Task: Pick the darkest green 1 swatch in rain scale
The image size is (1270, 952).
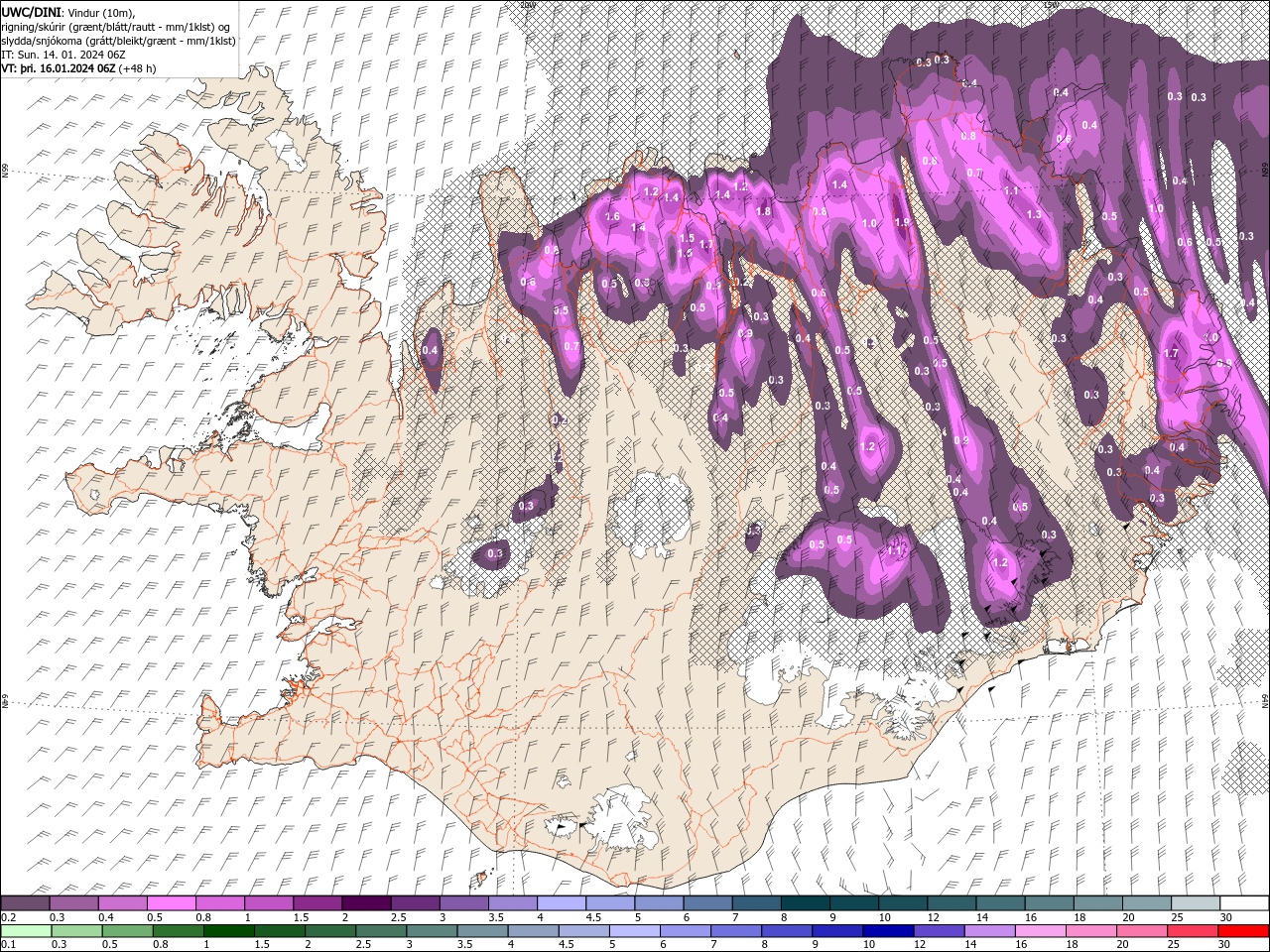Action: click(x=229, y=930)
